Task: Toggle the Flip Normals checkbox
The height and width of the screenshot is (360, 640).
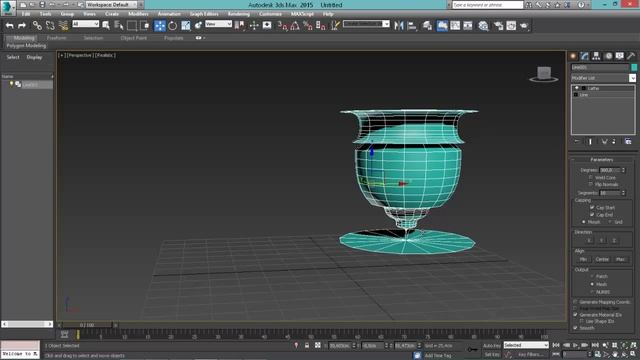Action: 591,184
